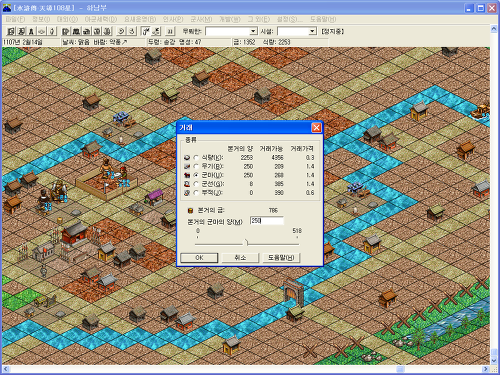
Task: Click the purple-roofed market stall on the map
Action: click(x=154, y=197)
